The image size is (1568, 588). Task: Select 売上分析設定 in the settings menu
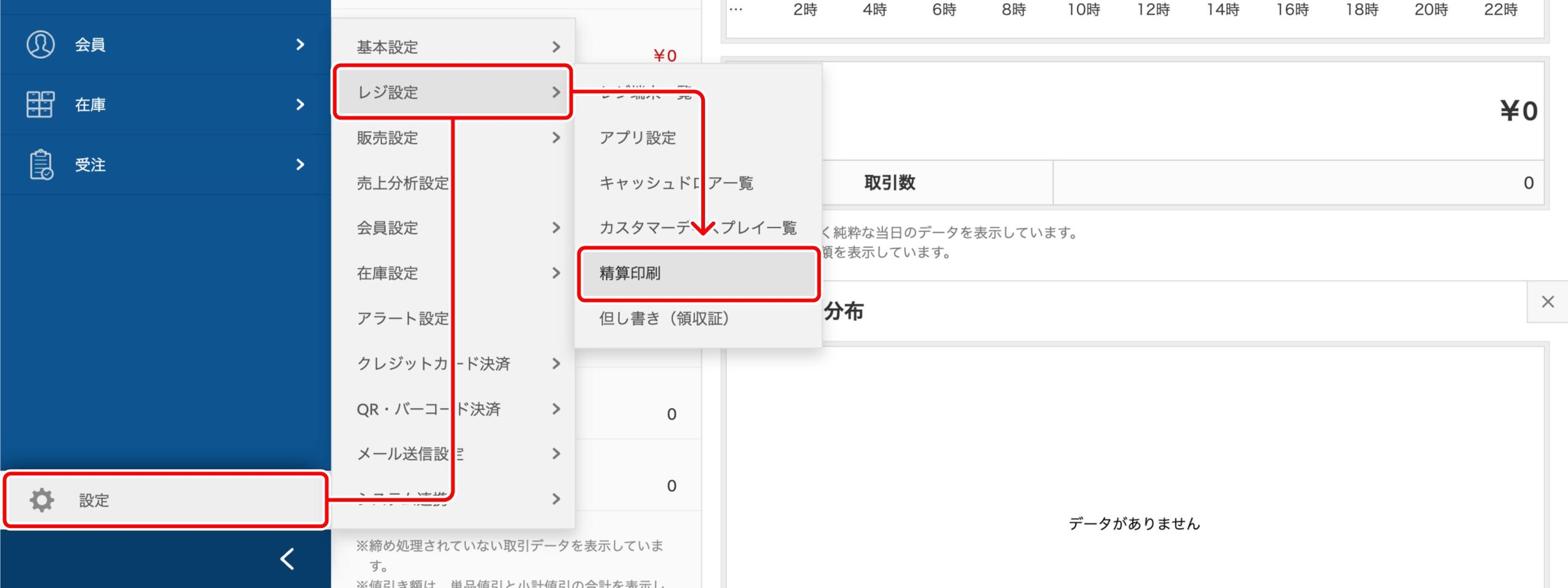point(453,183)
